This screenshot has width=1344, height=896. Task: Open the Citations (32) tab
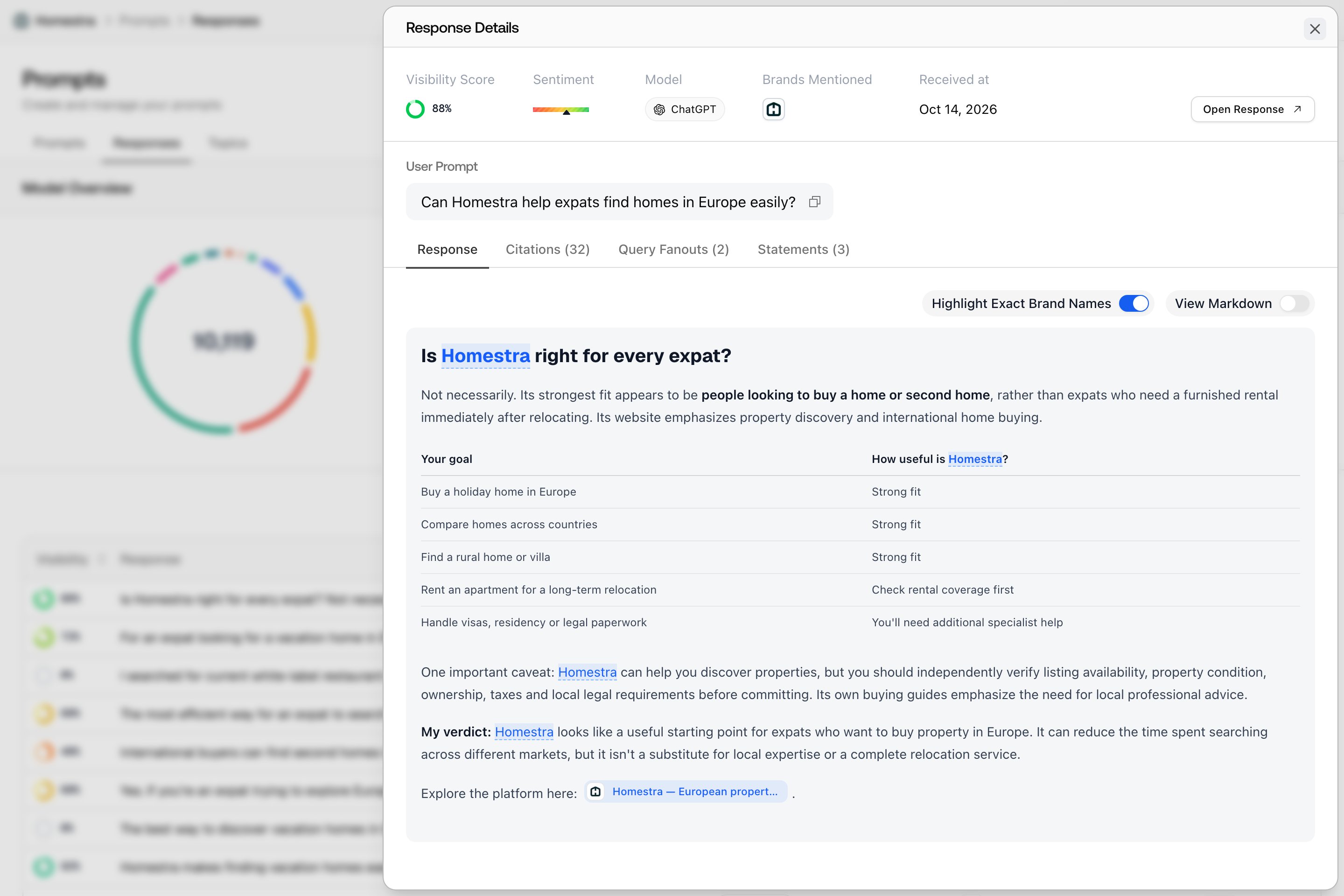(x=547, y=250)
